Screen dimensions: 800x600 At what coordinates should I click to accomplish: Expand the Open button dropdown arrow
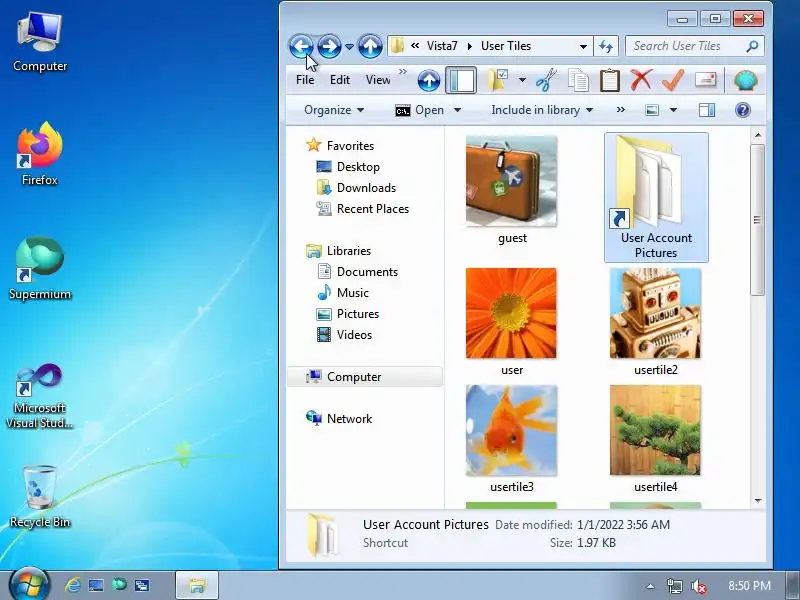(x=457, y=110)
